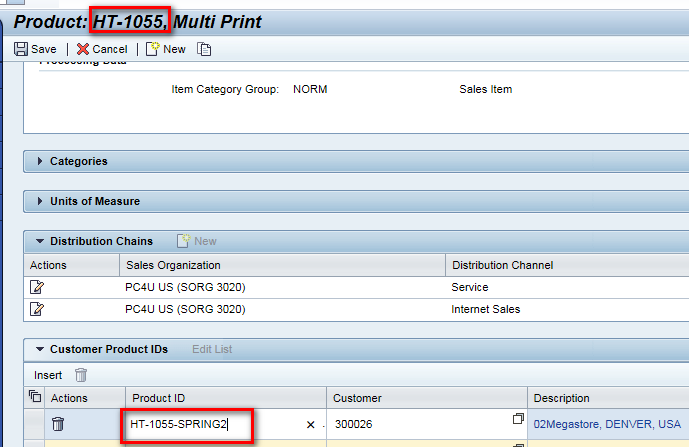Edit the Internet Sales distribution chain row
This screenshot has height=447, width=689.
click(38, 309)
